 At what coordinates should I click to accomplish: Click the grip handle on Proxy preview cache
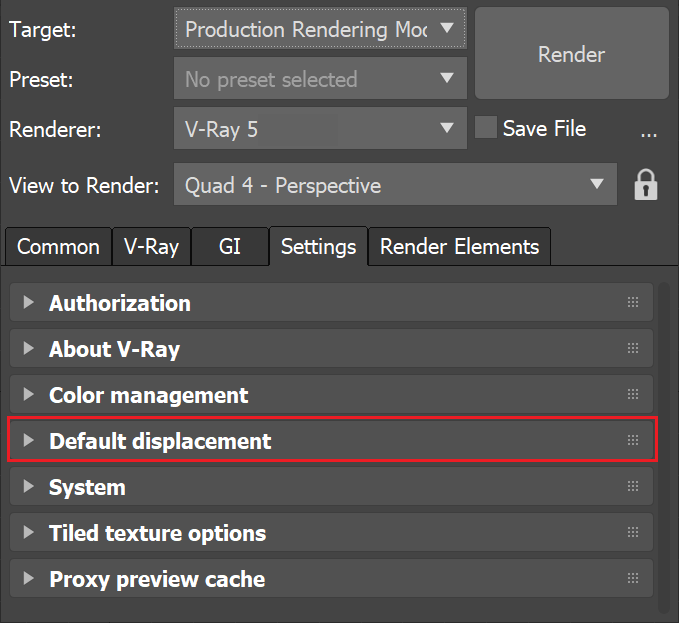pyautogui.click(x=632, y=579)
